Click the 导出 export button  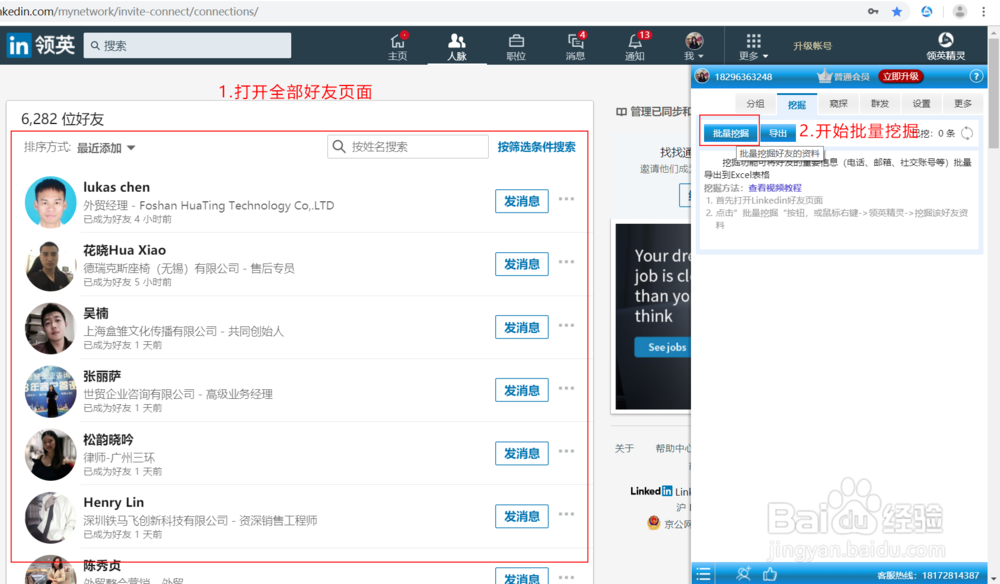pos(777,133)
